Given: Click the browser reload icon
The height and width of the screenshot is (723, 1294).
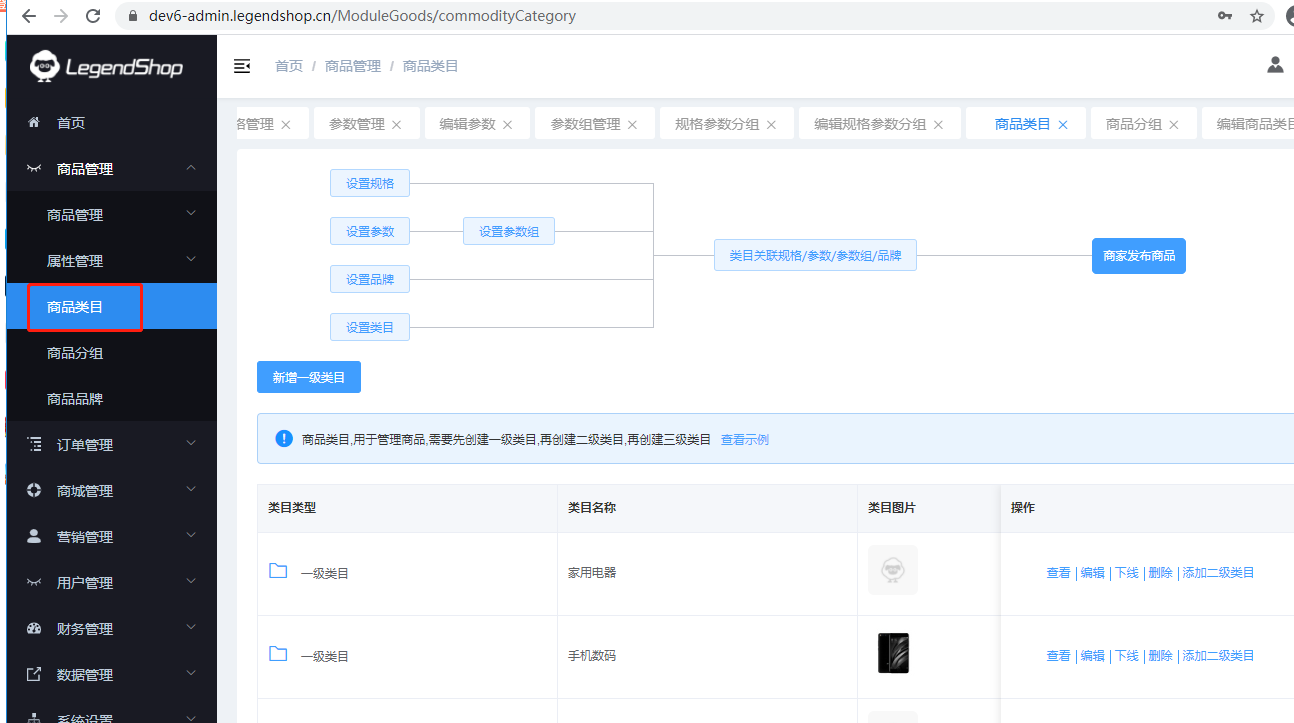Looking at the screenshot, I should 93,16.
